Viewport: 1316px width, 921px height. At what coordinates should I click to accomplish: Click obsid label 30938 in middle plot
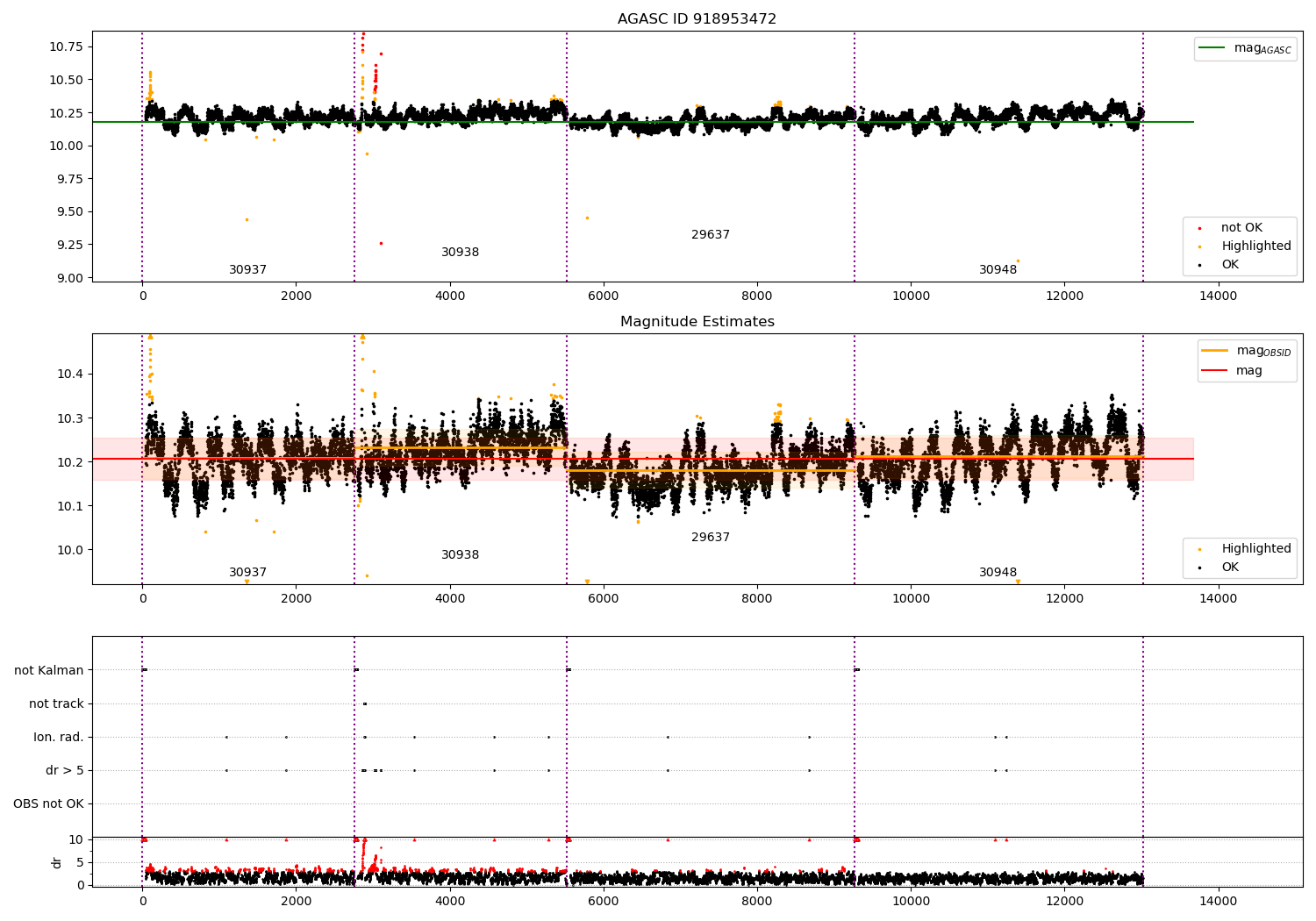[x=460, y=555]
